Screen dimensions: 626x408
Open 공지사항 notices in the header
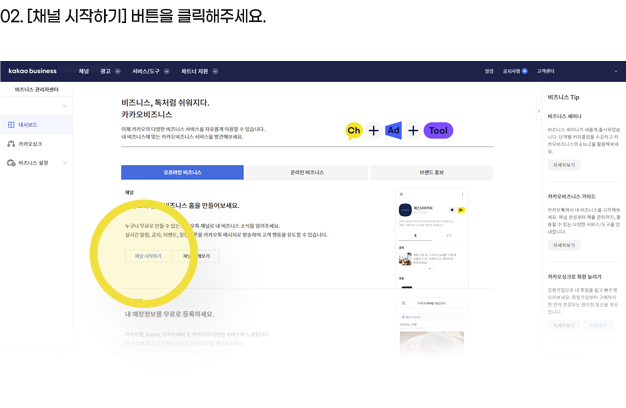511,71
